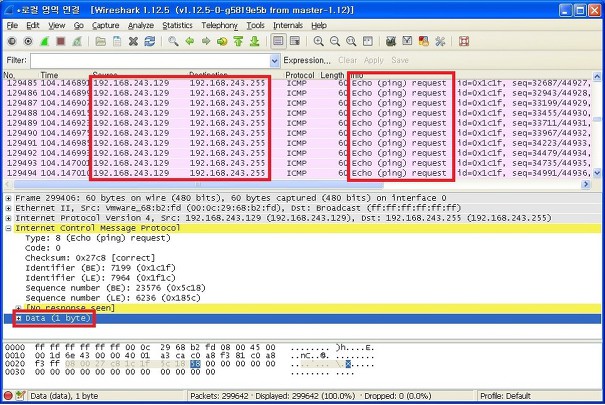Open capture options icon
The width and height of the screenshot is (605, 405).
[x=28, y=41]
